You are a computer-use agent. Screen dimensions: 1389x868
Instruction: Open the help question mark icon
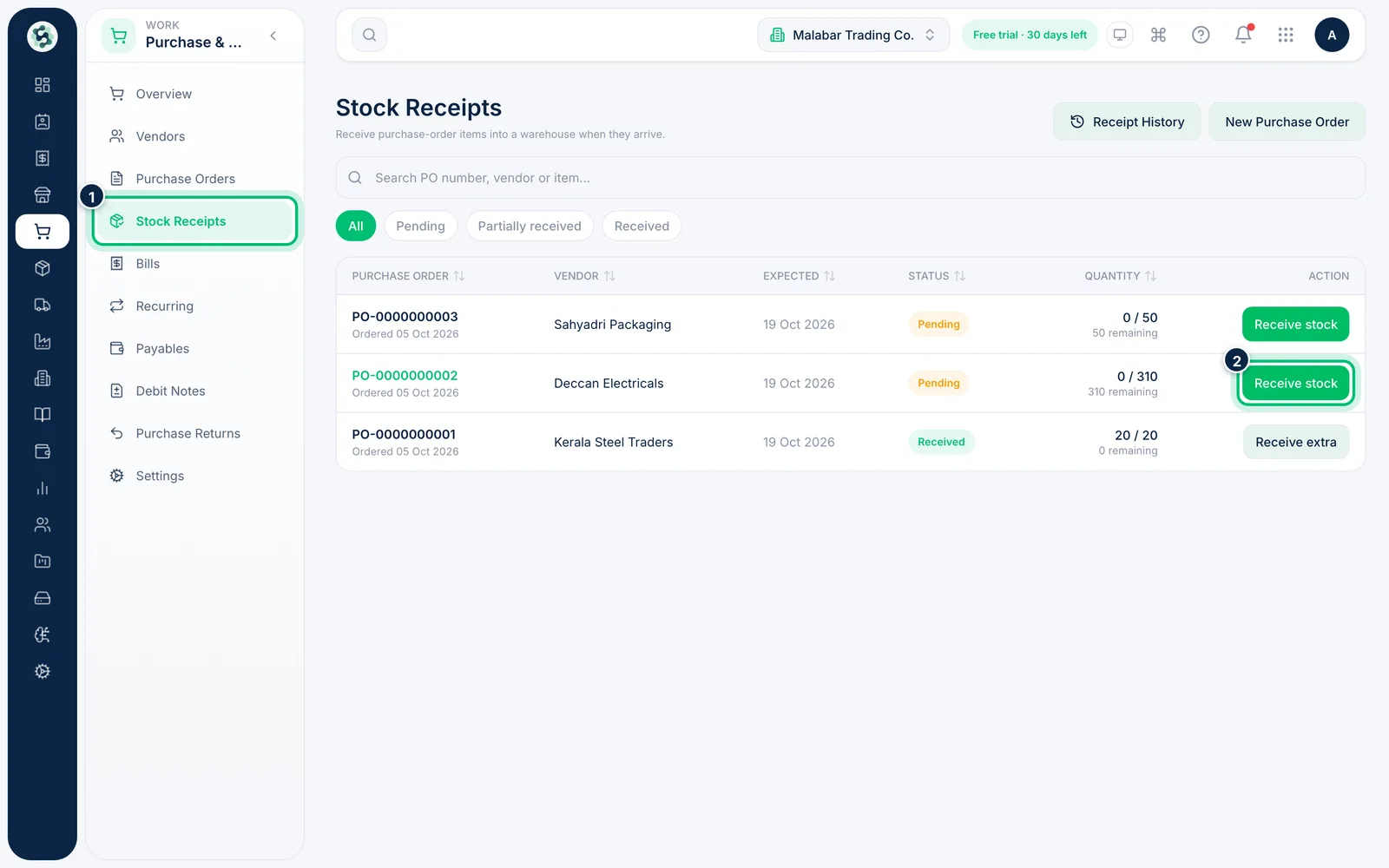click(1201, 35)
